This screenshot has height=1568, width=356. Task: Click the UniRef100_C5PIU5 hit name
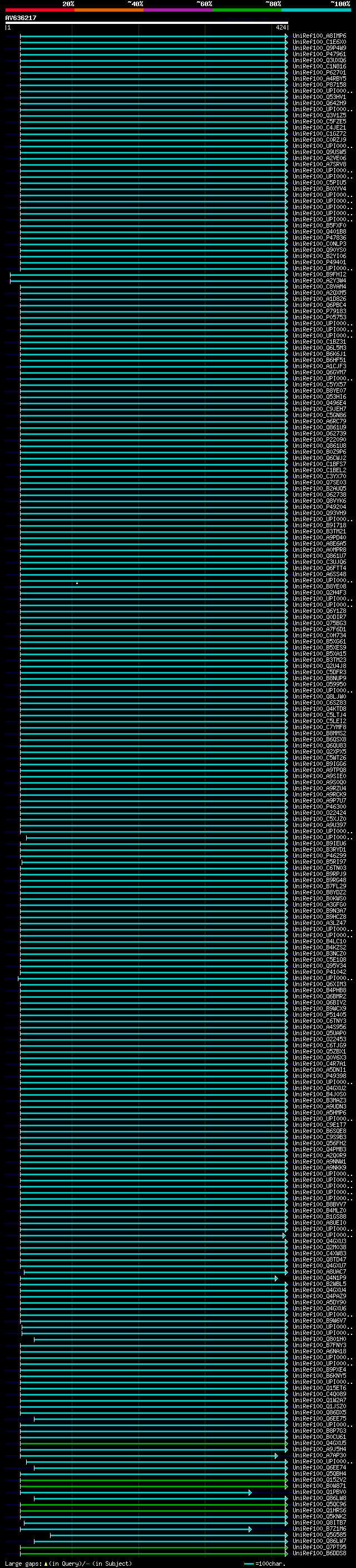319,182
